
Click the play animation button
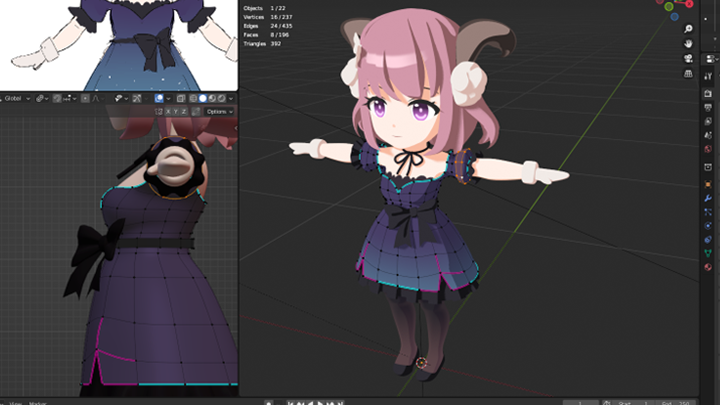click(x=320, y=403)
